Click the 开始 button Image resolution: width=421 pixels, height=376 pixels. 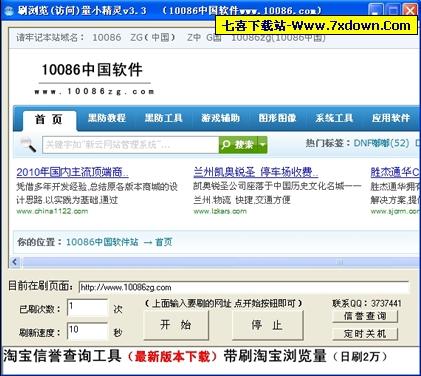176,325
